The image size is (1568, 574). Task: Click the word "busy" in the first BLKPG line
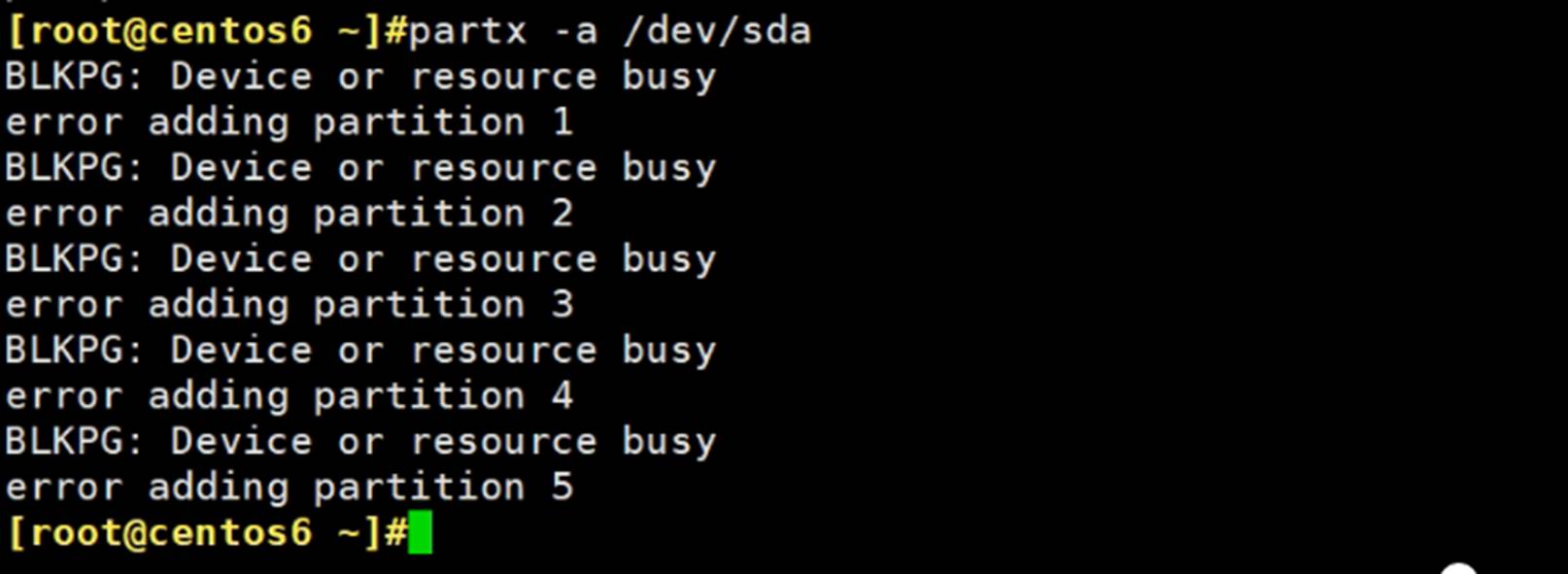[x=668, y=78]
